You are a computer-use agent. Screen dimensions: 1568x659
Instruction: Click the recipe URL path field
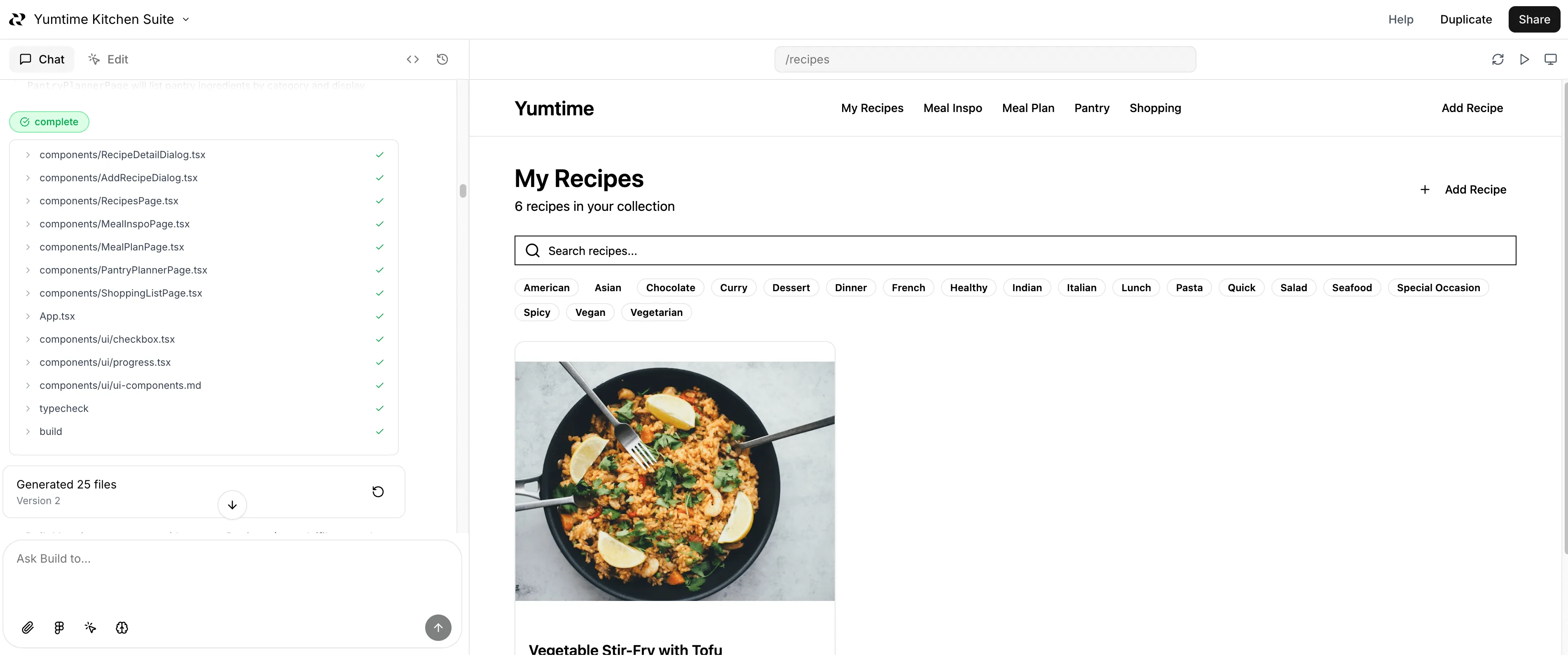click(x=985, y=59)
